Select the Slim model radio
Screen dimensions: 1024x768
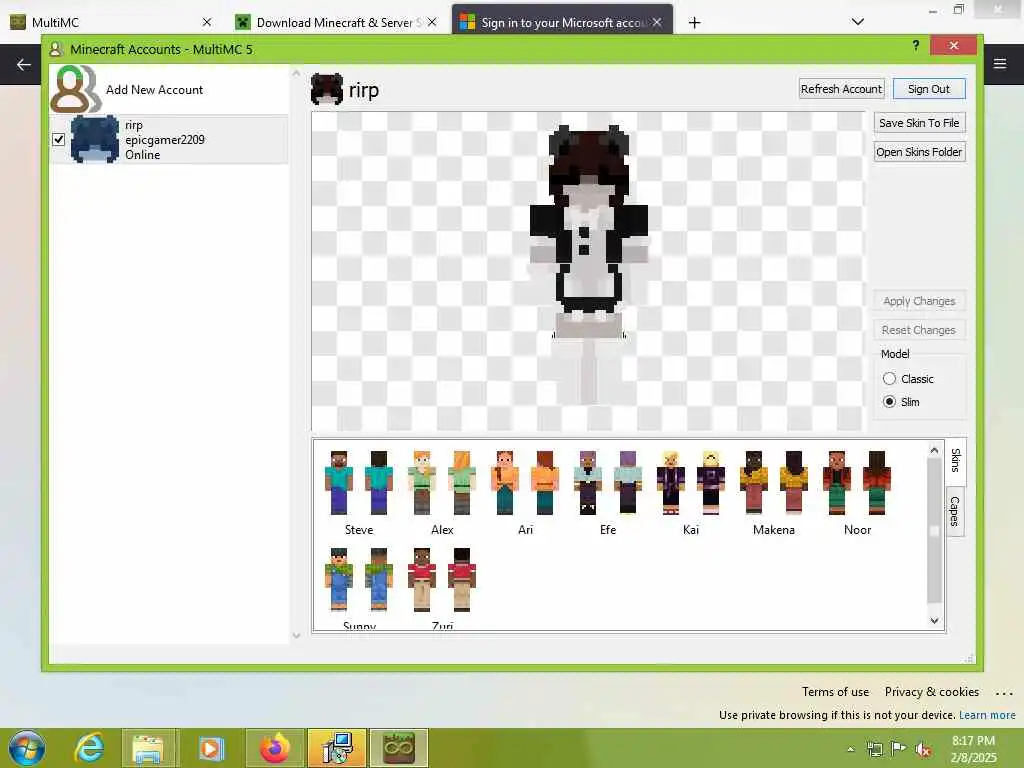coord(889,402)
